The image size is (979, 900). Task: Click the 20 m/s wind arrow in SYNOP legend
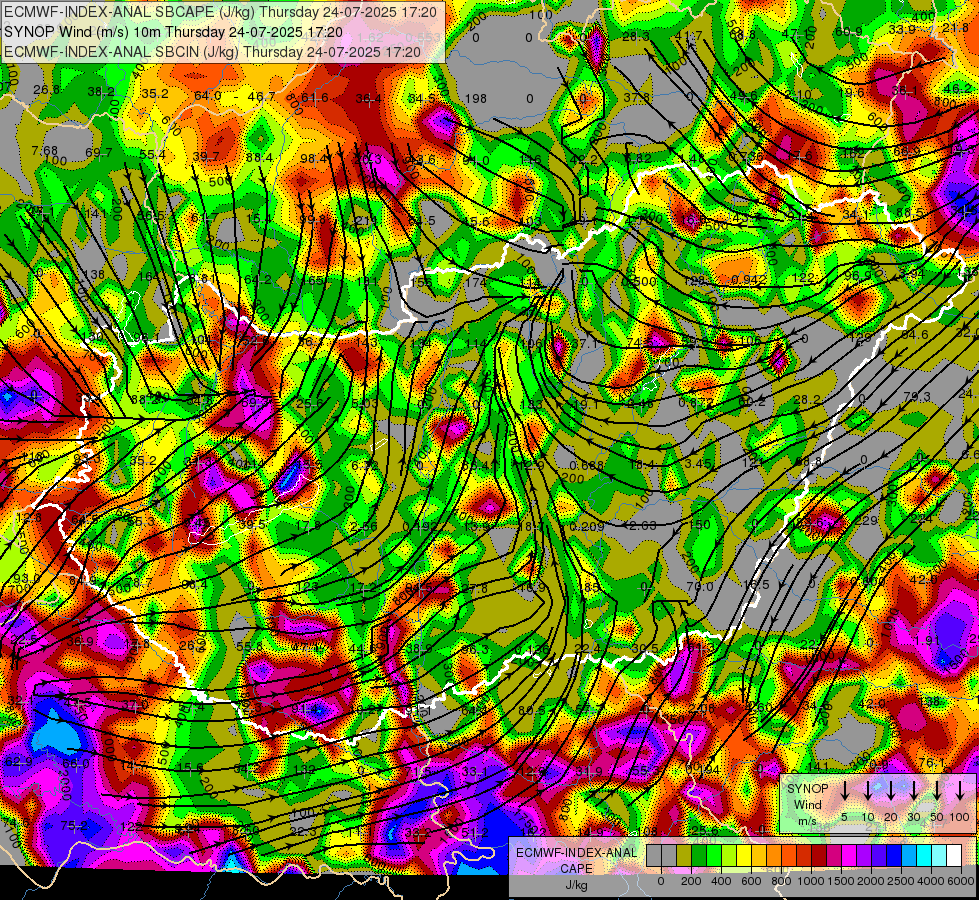[890, 791]
